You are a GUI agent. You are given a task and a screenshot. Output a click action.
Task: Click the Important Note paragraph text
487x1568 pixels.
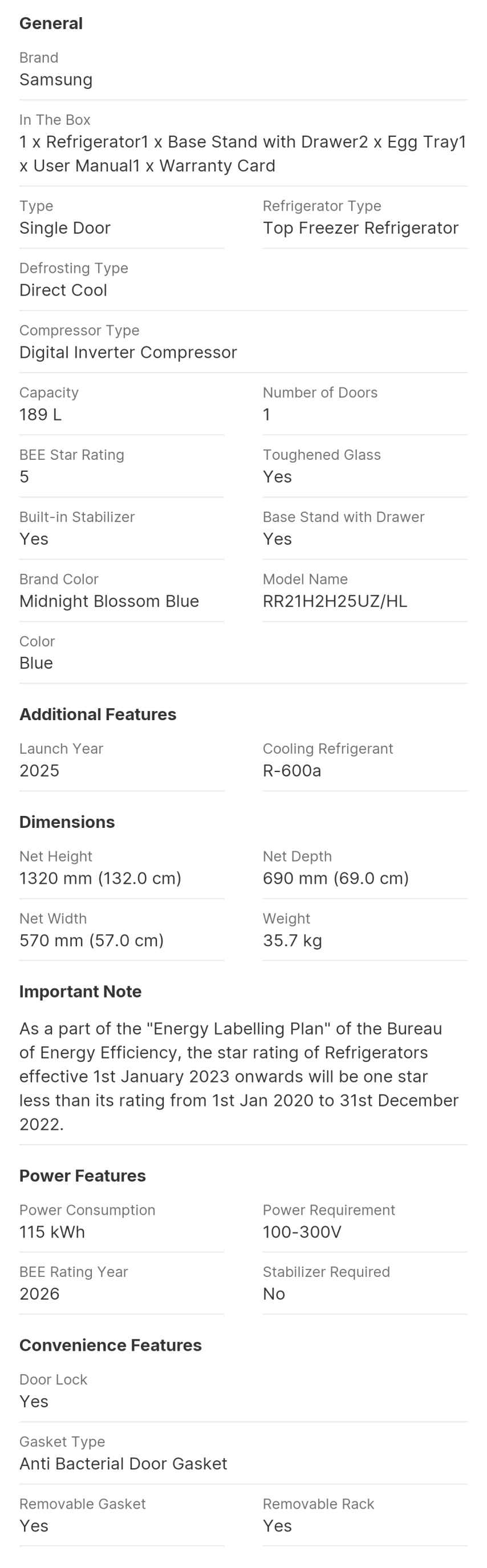(x=239, y=1076)
